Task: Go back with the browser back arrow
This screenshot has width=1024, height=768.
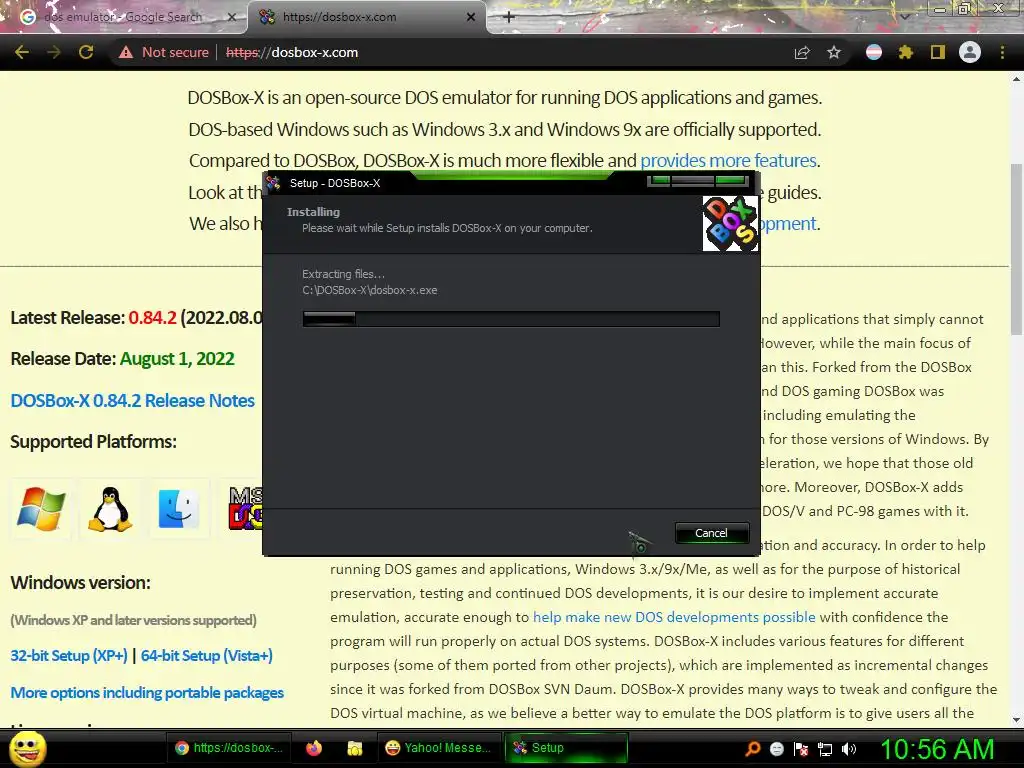Action: click(22, 52)
